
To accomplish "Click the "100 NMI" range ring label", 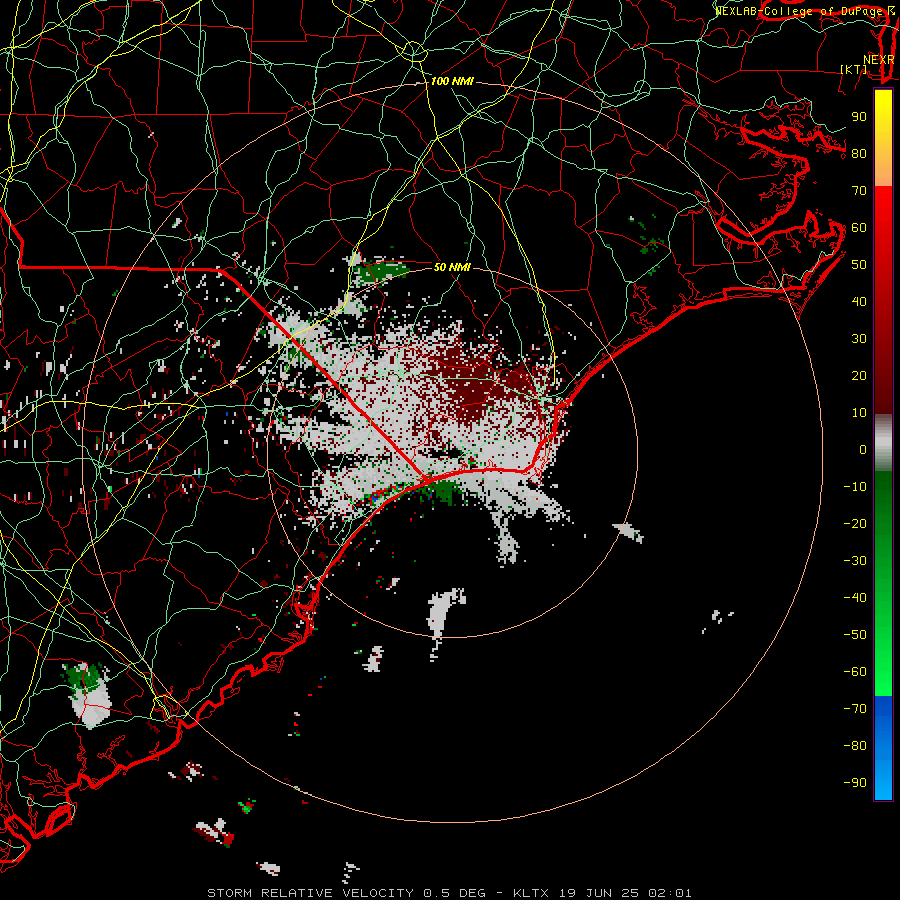I will [452, 82].
